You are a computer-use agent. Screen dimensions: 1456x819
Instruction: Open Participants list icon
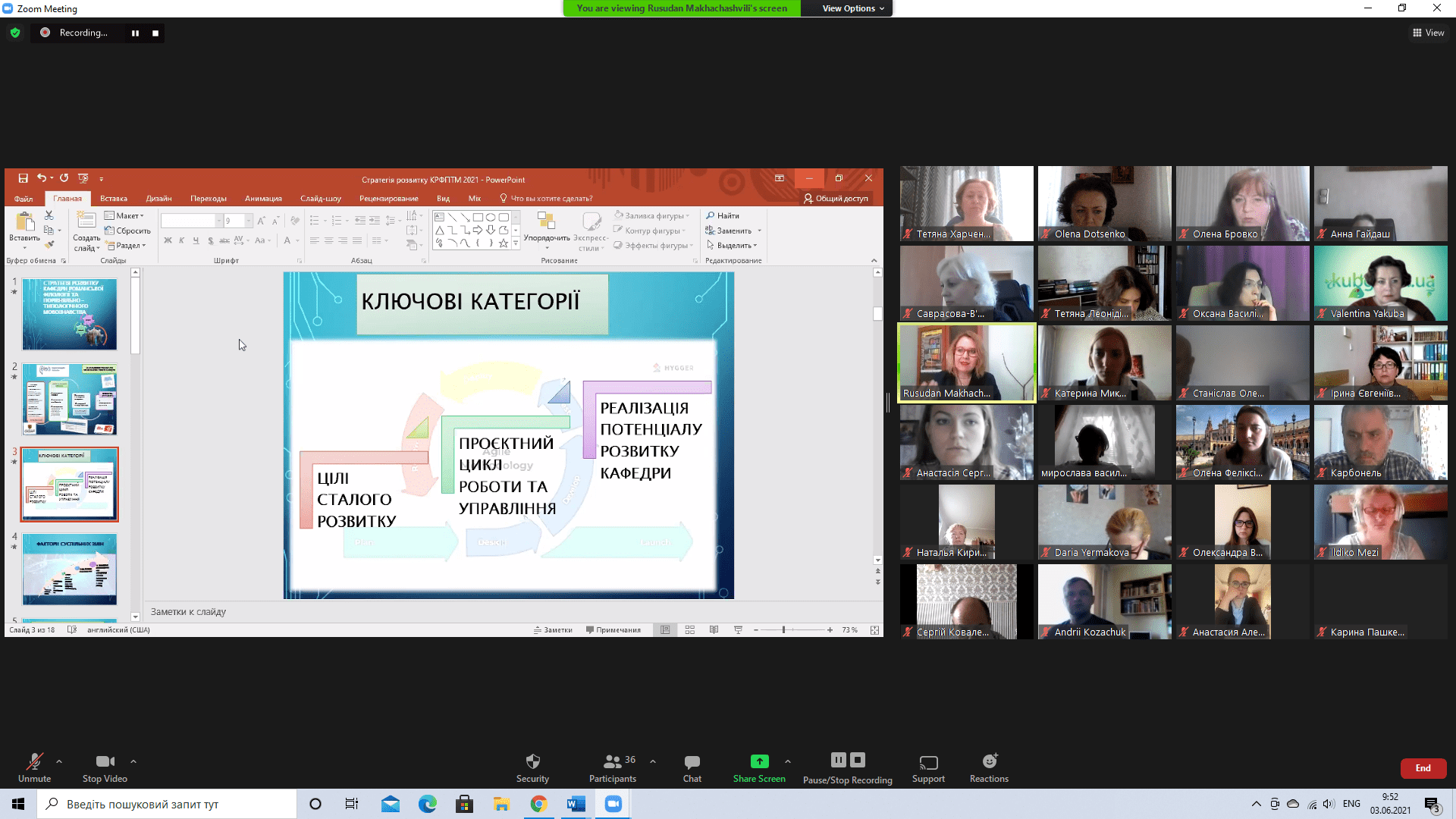point(612,761)
